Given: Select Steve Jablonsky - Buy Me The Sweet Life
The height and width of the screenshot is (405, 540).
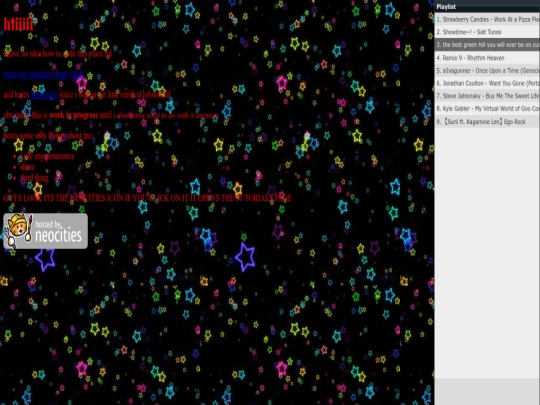Looking at the screenshot, I should click(487, 96).
